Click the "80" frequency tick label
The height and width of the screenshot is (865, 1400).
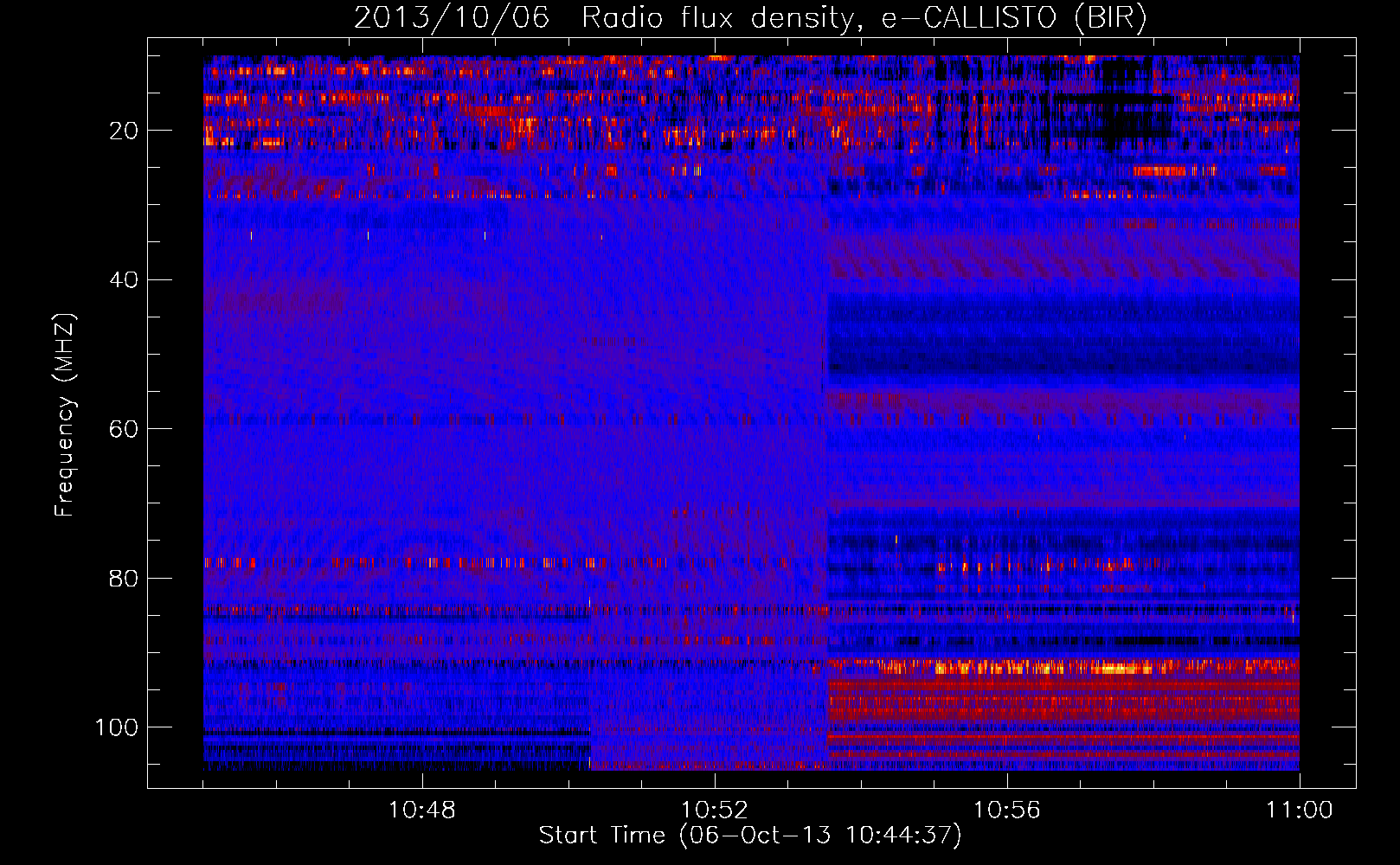pos(124,579)
